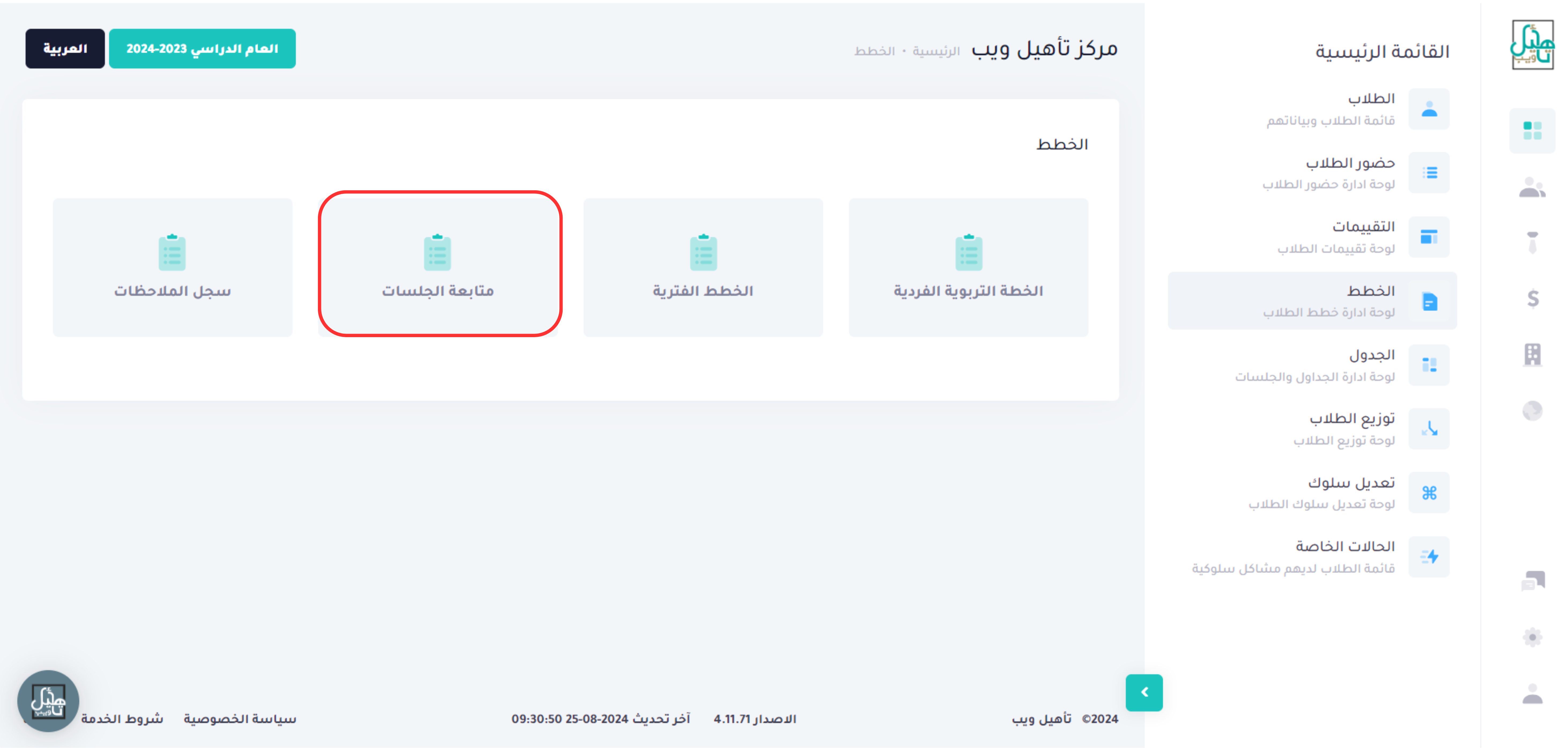Click تأهيل ويب footer link
1568x748 pixels.
point(1042,719)
